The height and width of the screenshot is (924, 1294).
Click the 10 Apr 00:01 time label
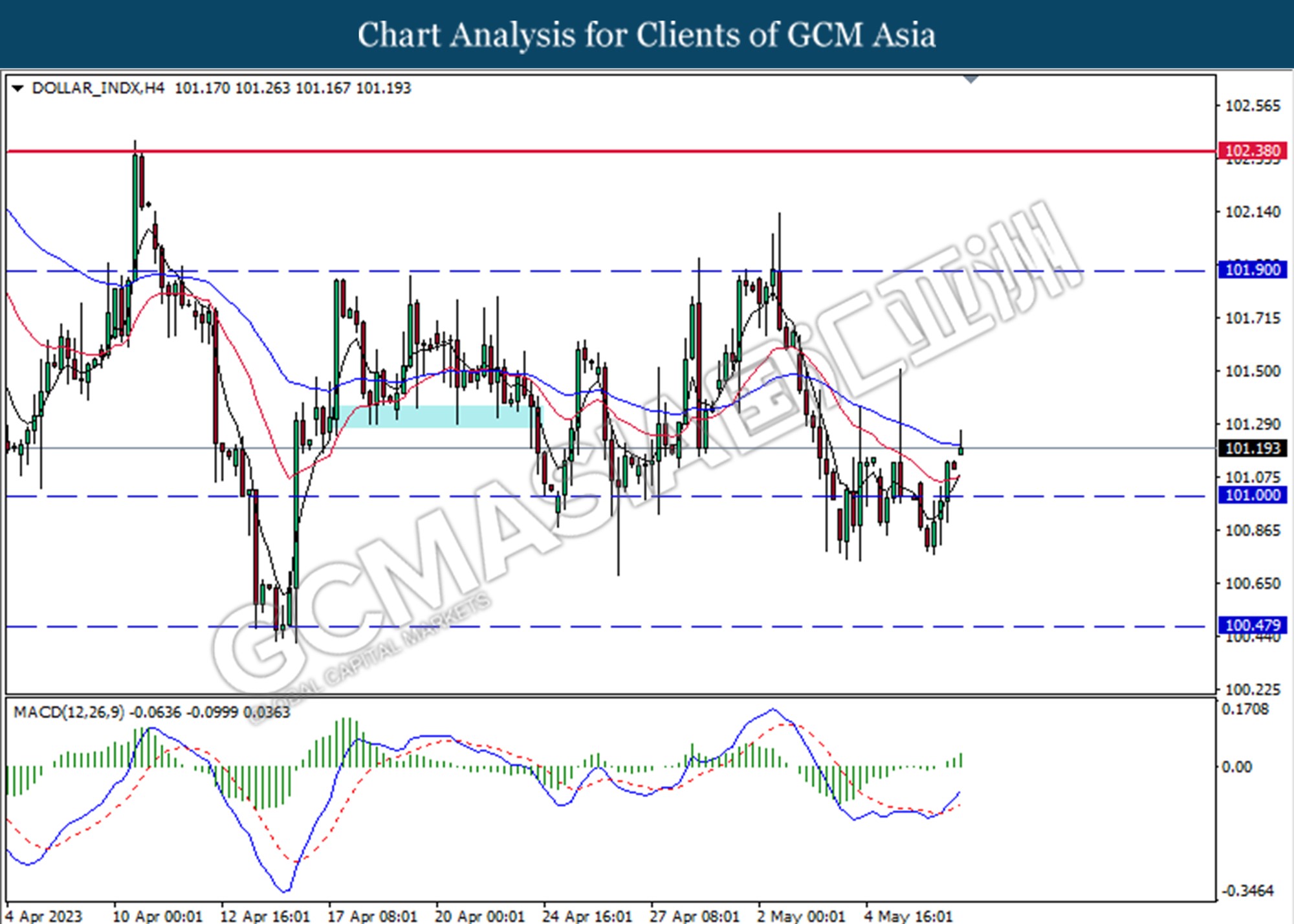point(157,916)
